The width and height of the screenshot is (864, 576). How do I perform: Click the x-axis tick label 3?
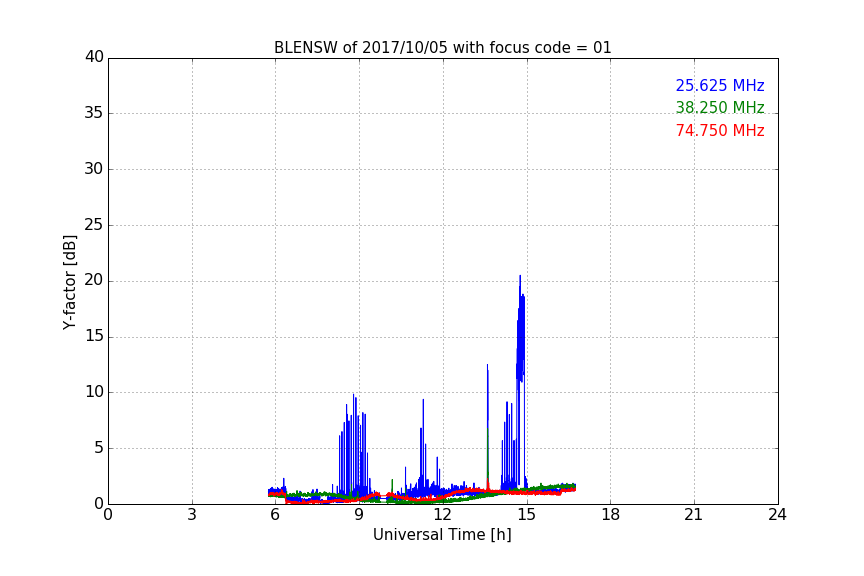click(x=192, y=515)
